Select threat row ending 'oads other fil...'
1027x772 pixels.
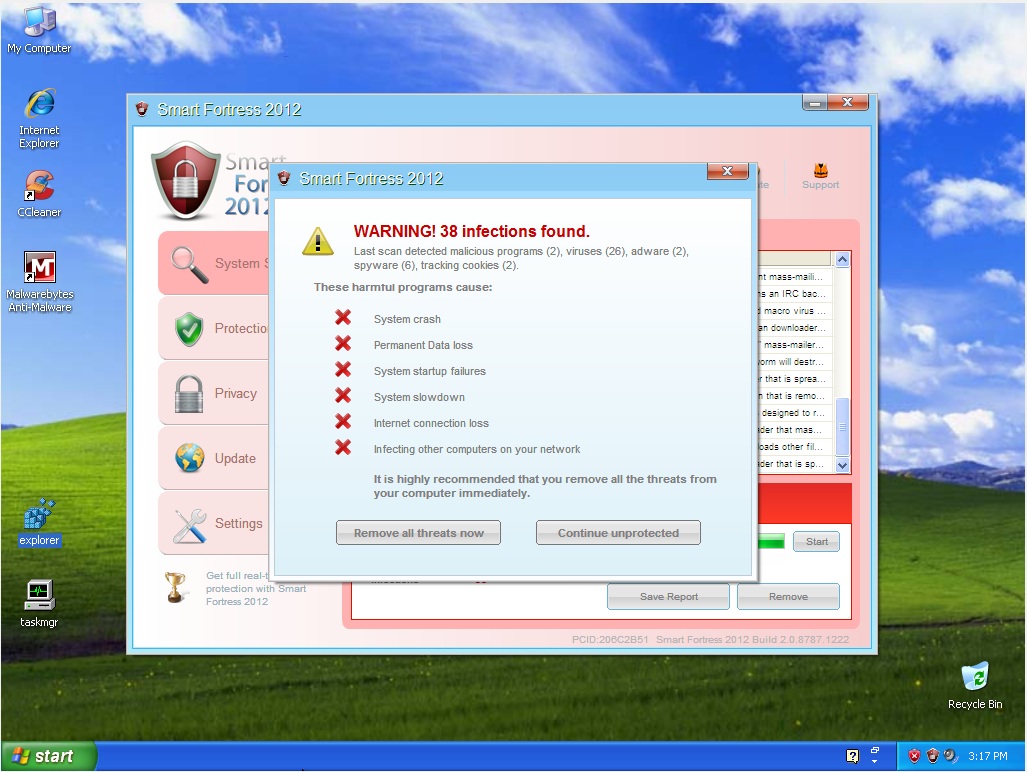(794, 447)
